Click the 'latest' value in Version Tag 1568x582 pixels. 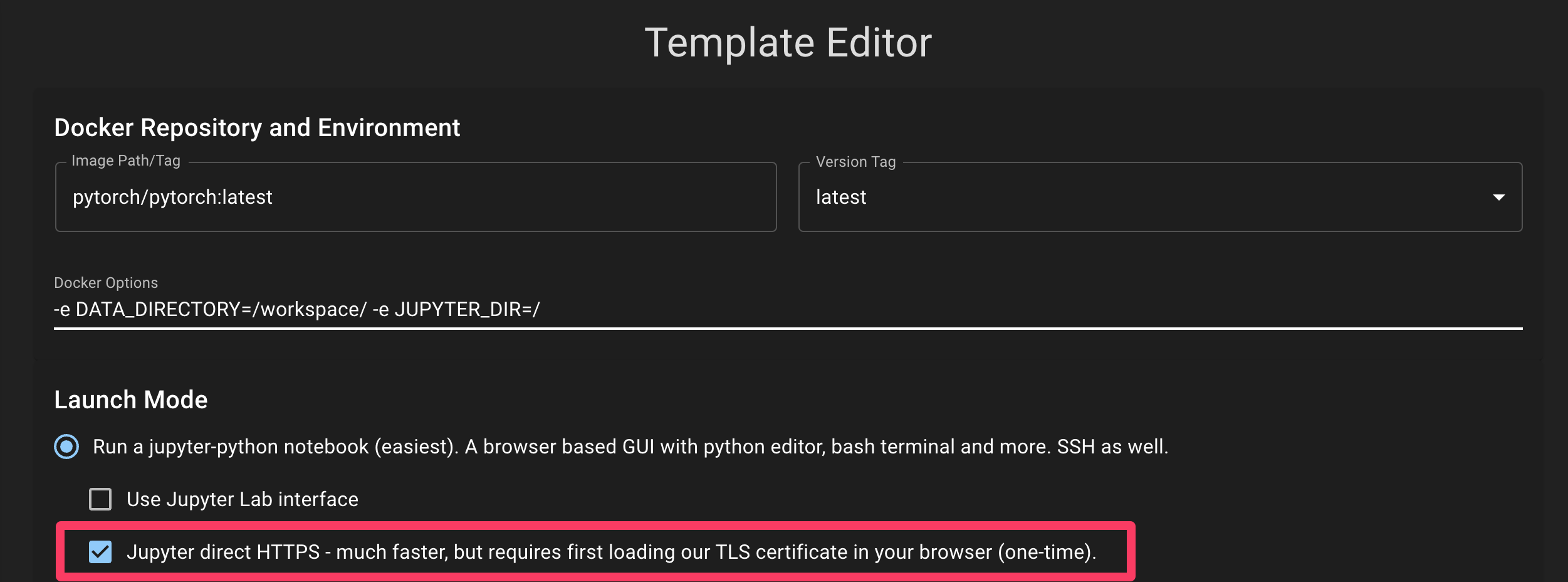pyautogui.click(x=841, y=197)
